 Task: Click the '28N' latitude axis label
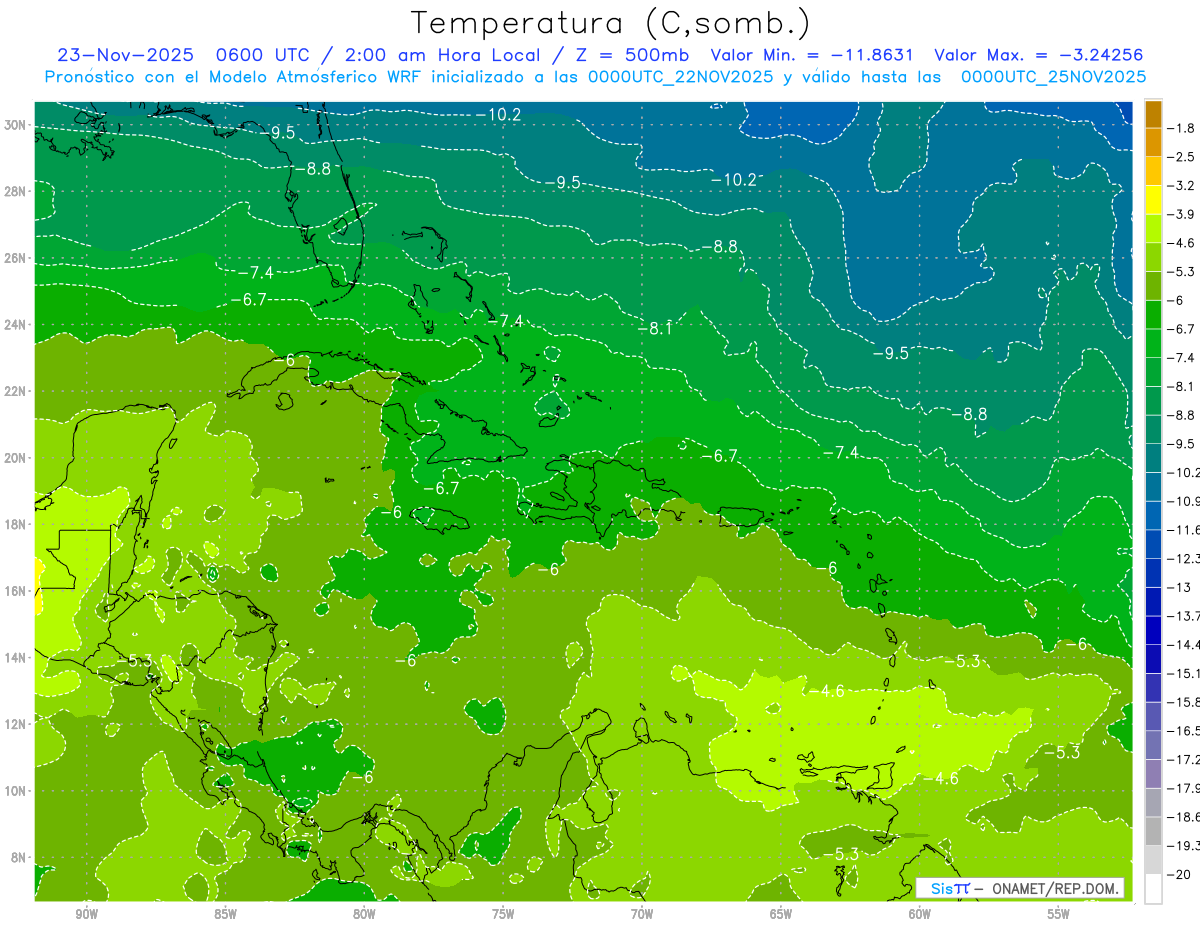point(16,191)
